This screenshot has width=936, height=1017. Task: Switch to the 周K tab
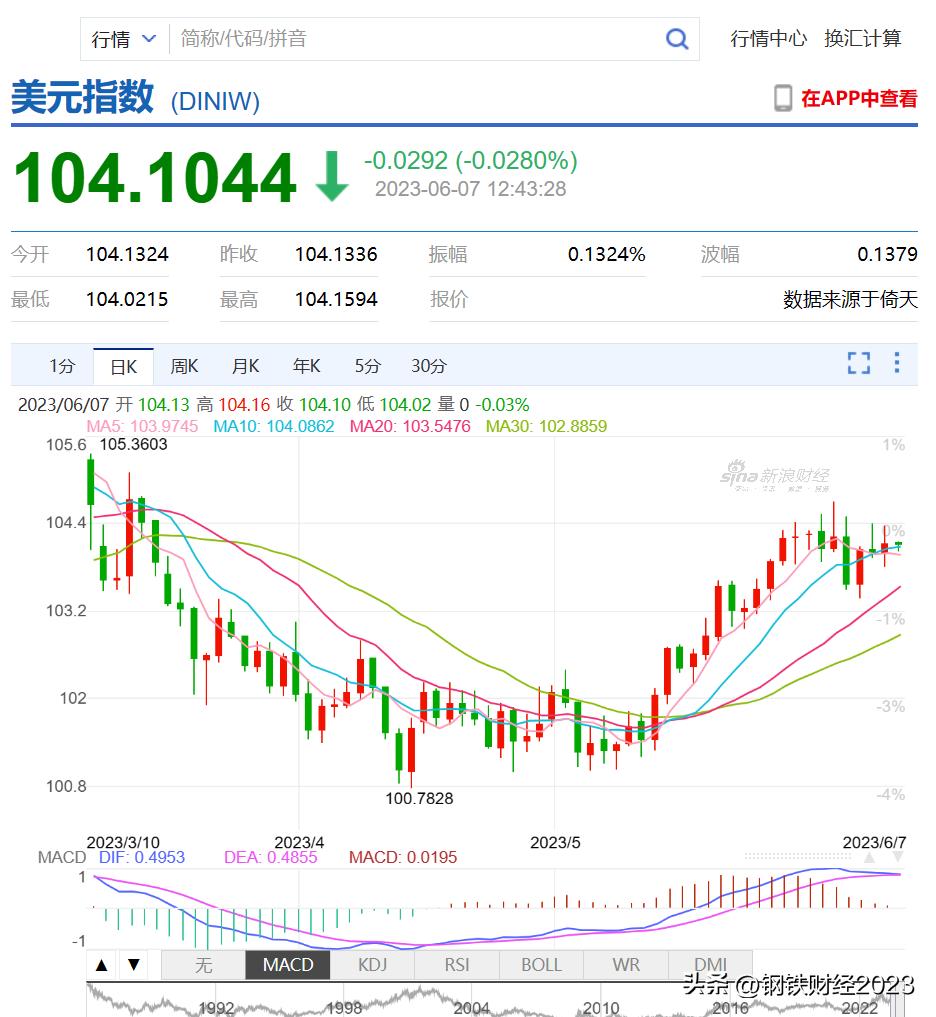point(184,366)
